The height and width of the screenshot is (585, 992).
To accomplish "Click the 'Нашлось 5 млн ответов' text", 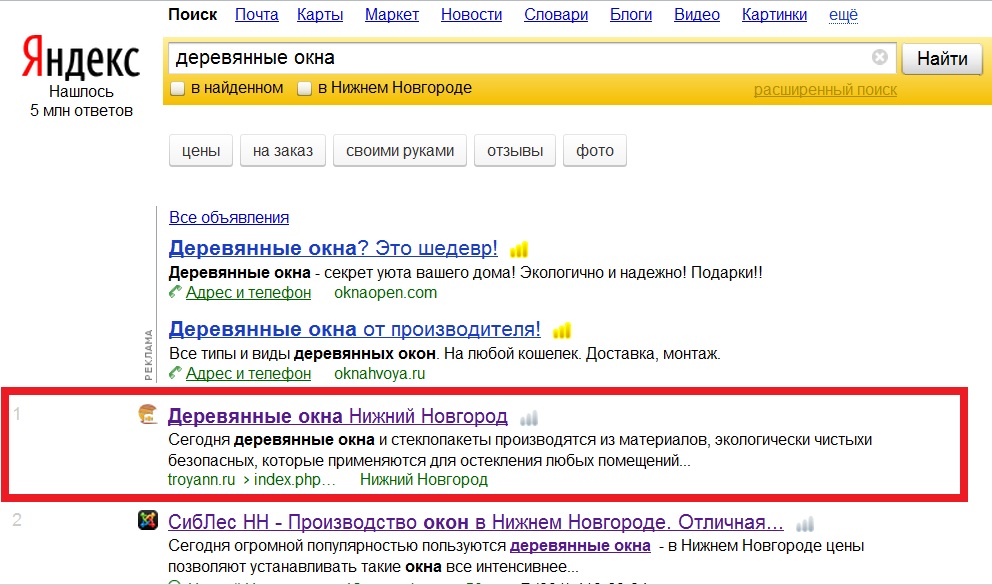I will [x=81, y=101].
